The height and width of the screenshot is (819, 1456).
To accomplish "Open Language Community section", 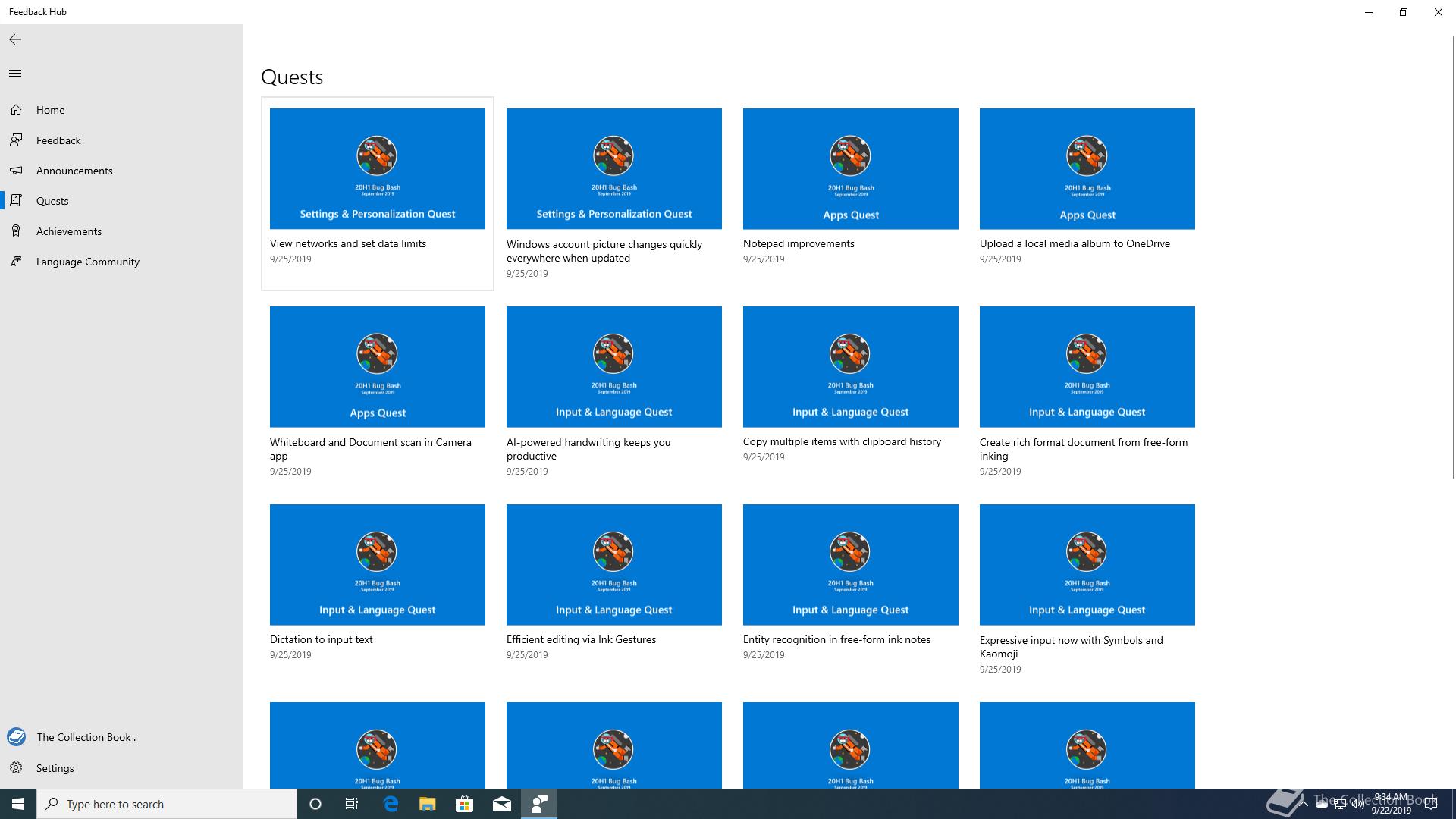I will click(x=88, y=262).
